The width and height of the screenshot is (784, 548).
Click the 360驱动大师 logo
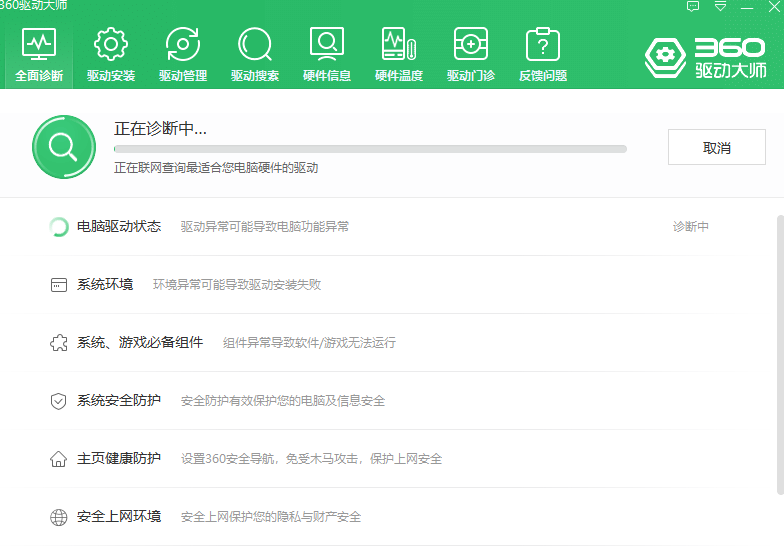[706, 58]
